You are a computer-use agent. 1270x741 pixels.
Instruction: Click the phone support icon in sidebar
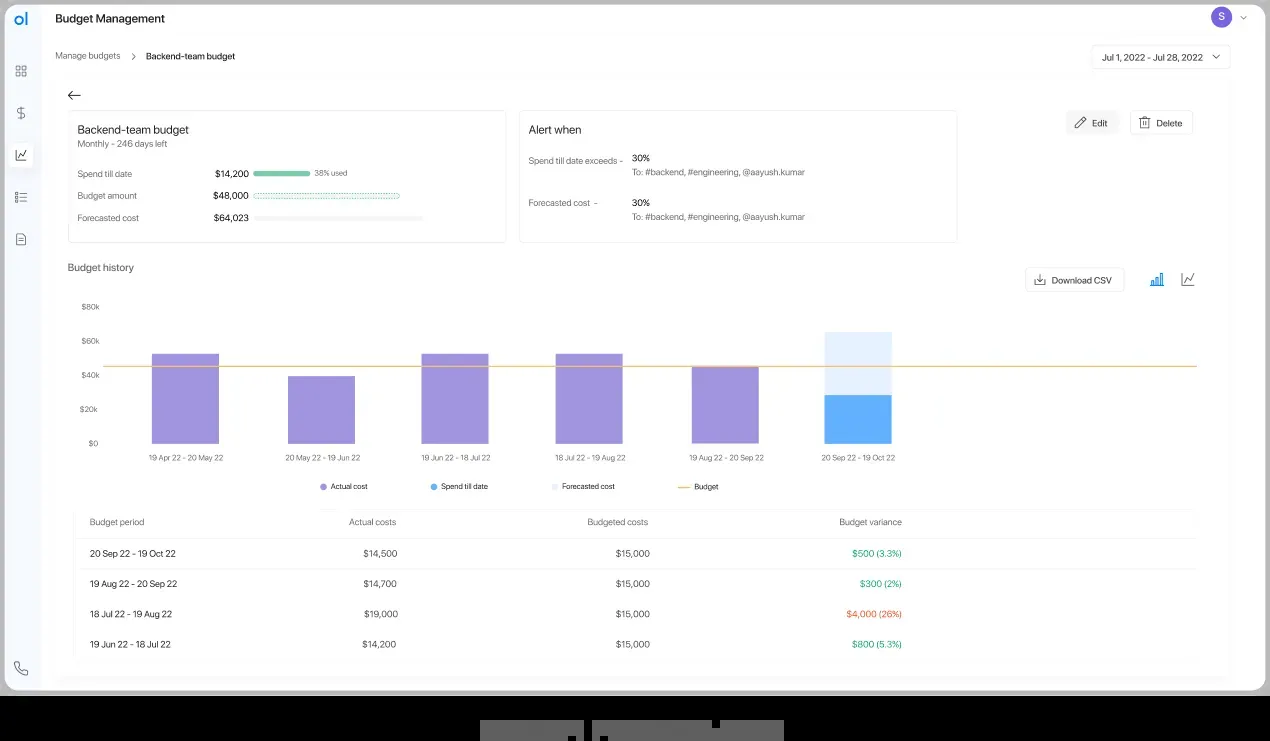click(x=21, y=668)
